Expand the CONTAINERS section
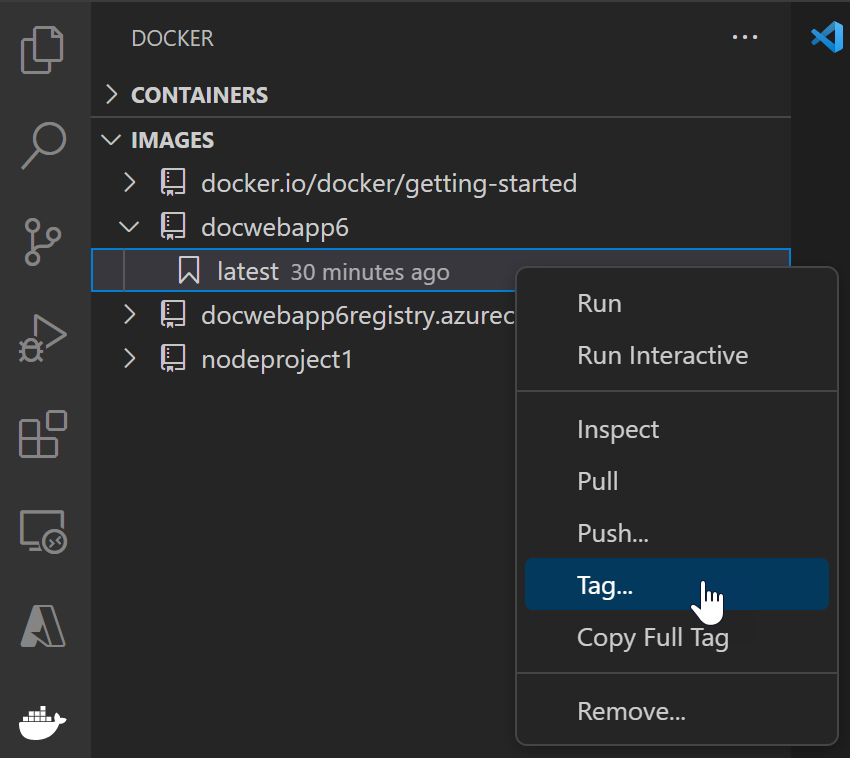This screenshot has width=850, height=758. (x=112, y=94)
